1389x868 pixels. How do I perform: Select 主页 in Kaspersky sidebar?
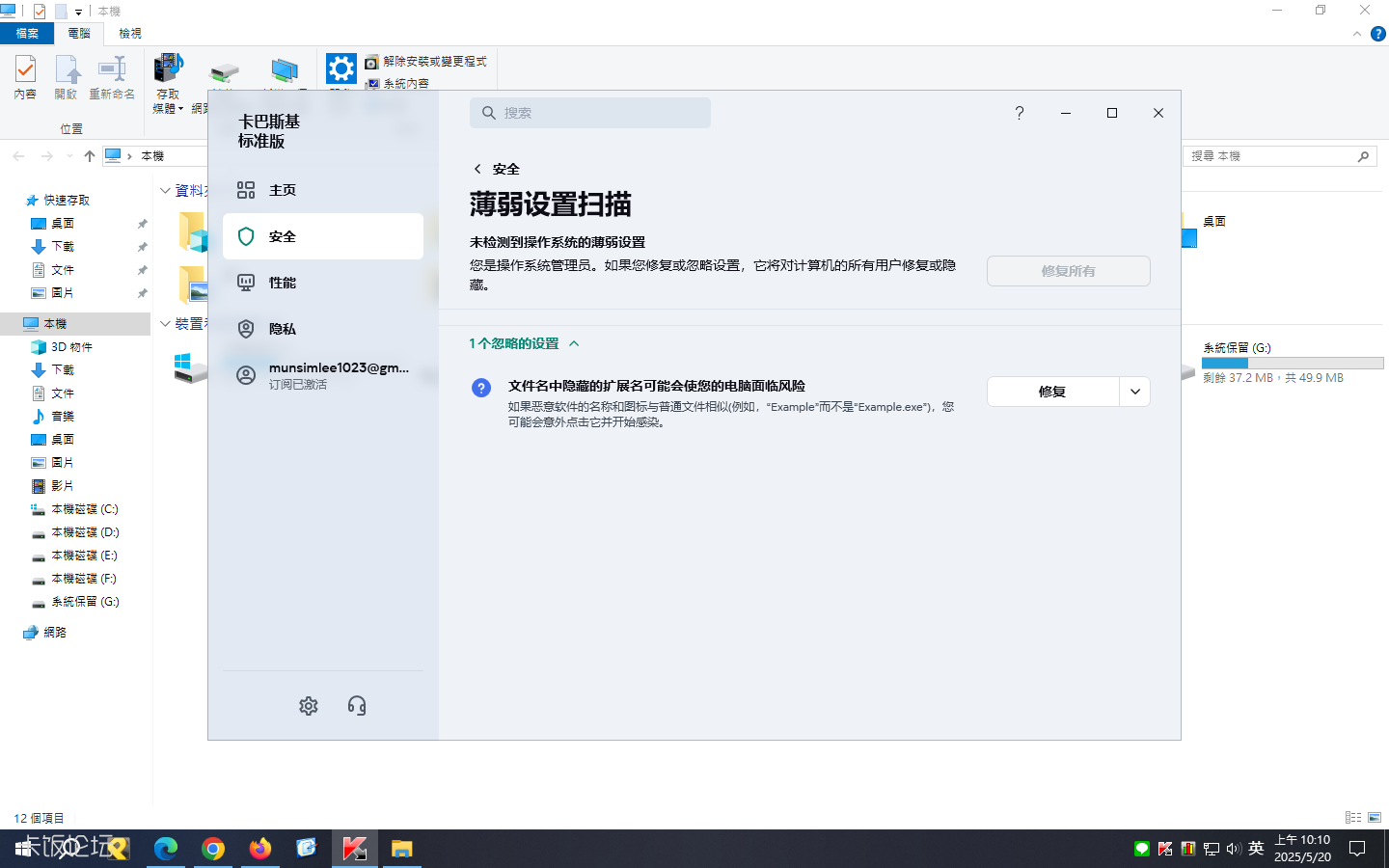tap(323, 190)
